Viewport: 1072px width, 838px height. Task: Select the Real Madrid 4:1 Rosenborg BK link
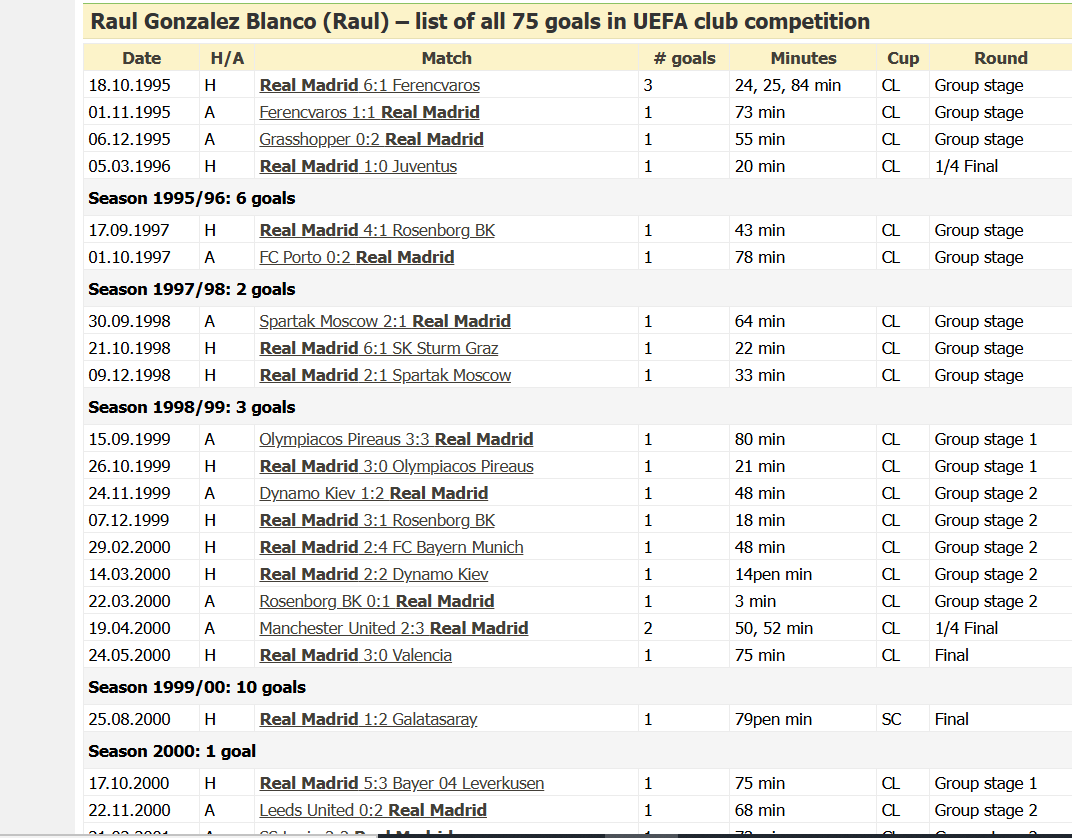[377, 231]
